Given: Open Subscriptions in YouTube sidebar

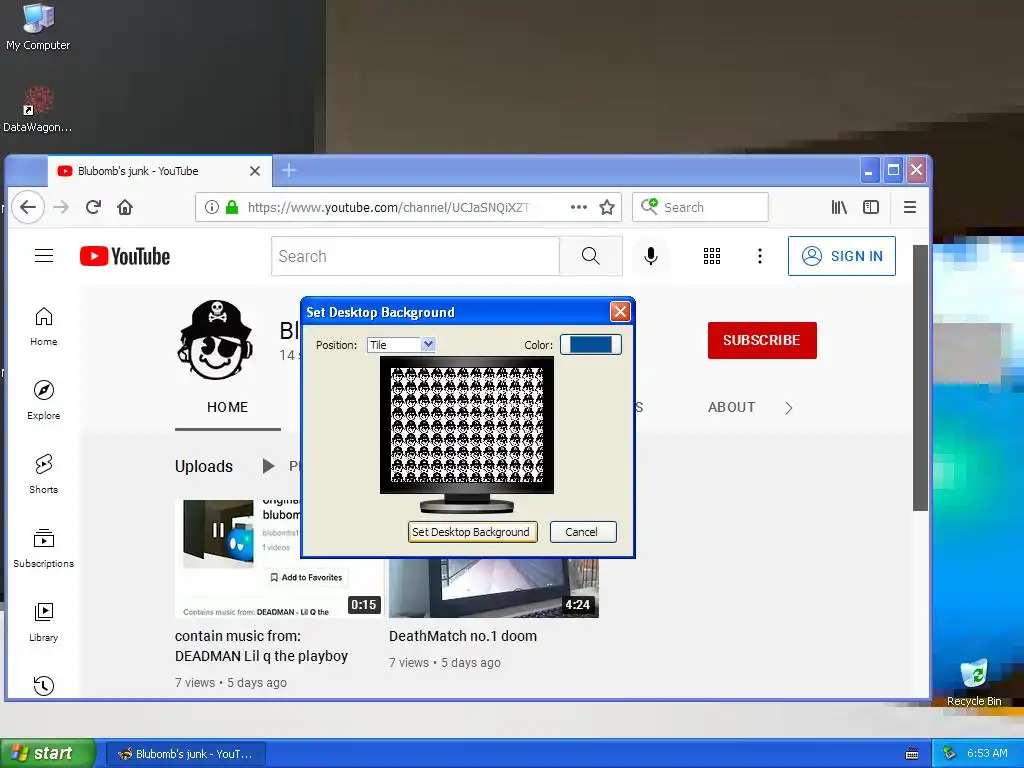Looking at the screenshot, I should [x=44, y=547].
